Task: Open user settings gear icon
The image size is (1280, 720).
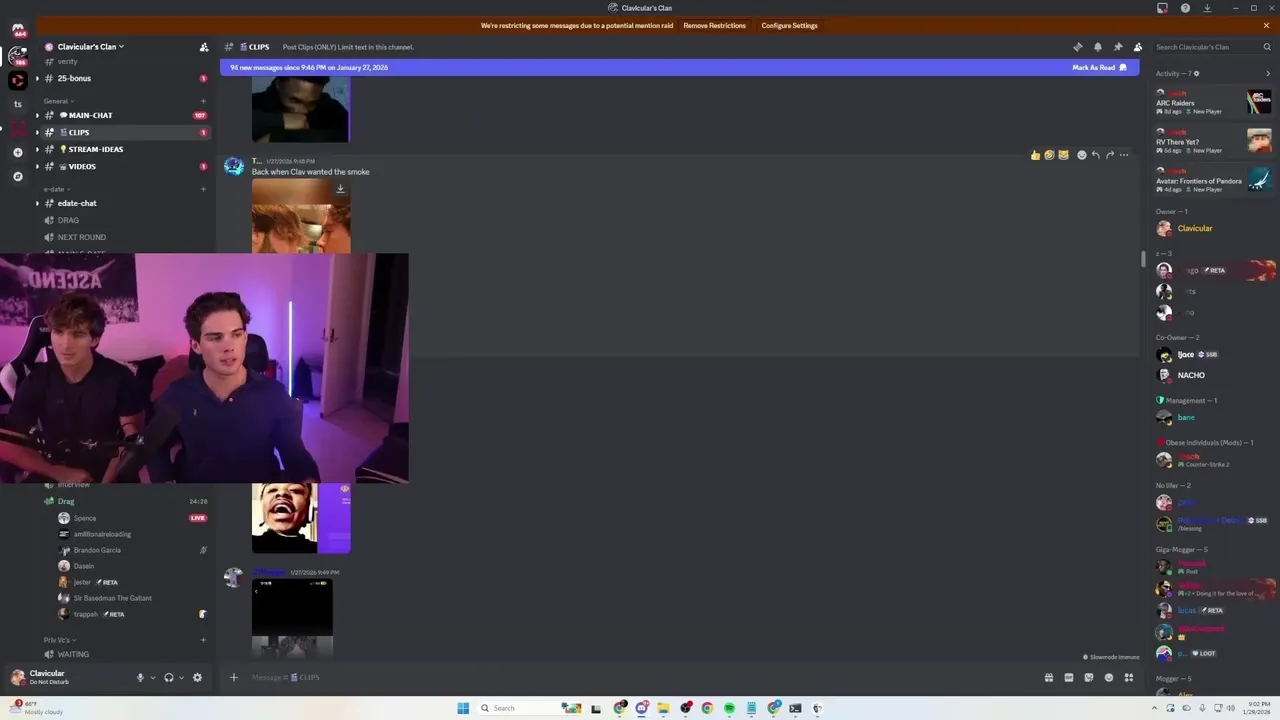Action: click(x=197, y=677)
